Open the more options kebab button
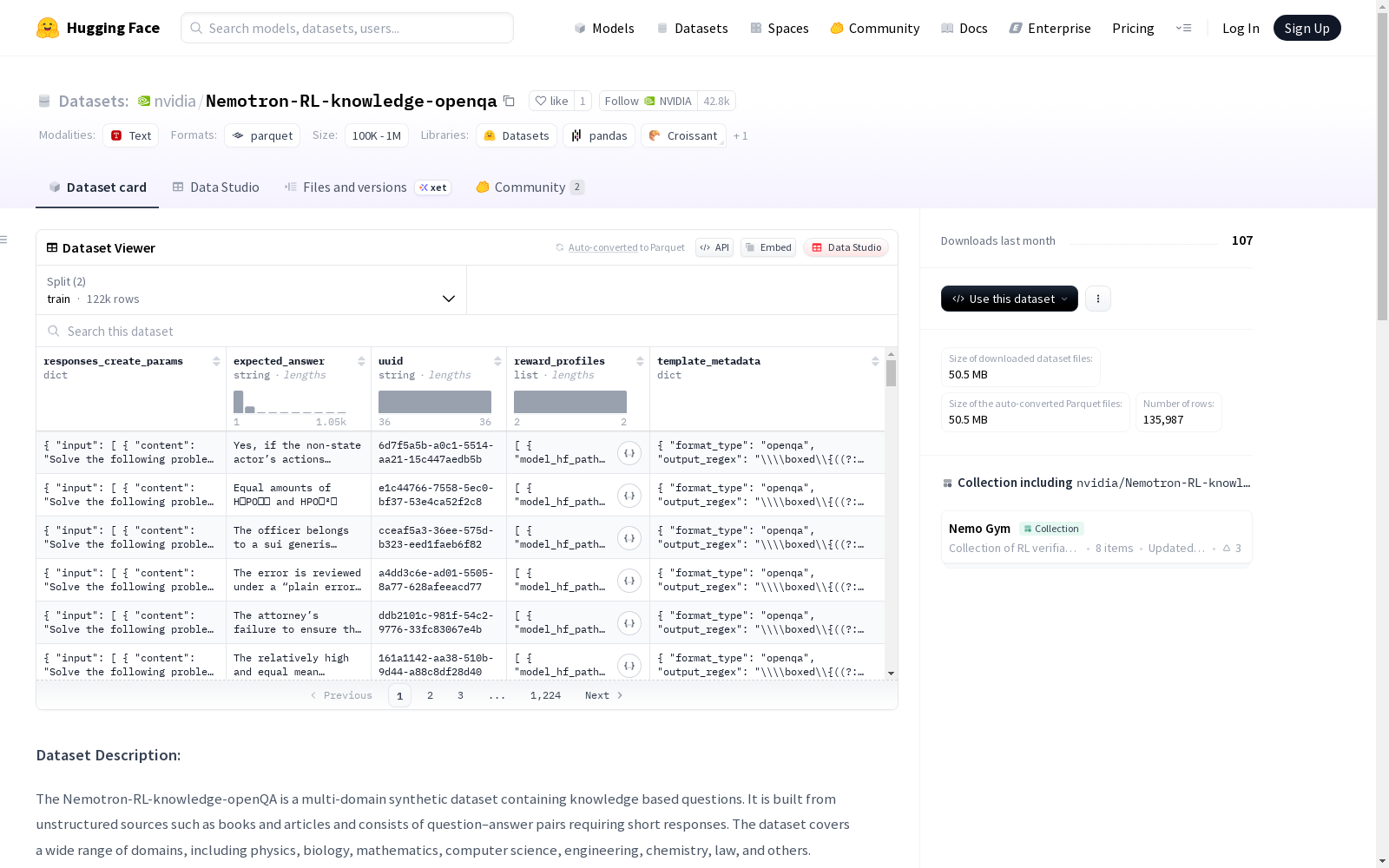This screenshot has height=868, width=1389. click(1098, 299)
